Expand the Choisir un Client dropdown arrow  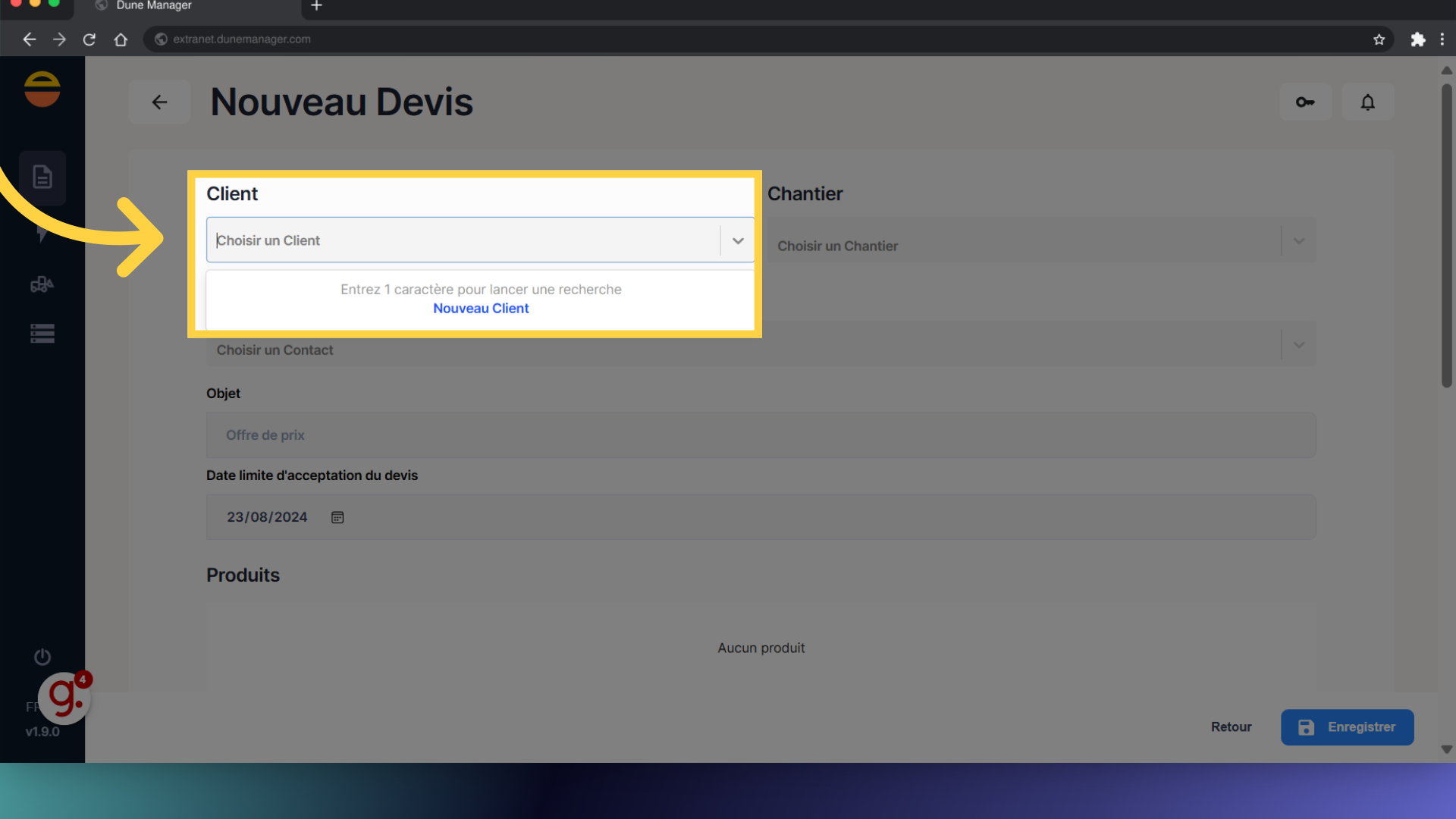(738, 240)
